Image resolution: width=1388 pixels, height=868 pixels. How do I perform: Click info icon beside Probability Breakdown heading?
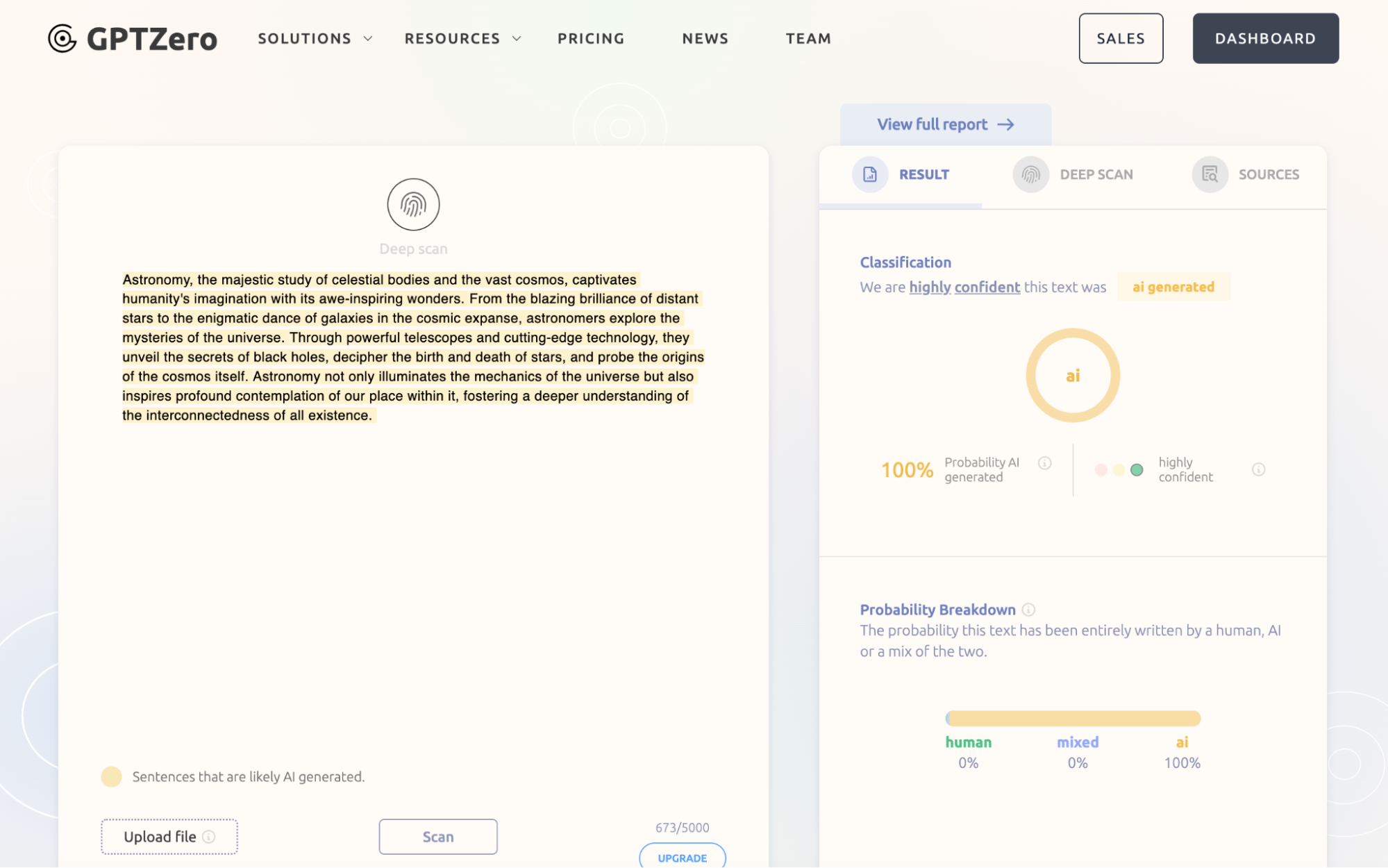1029,610
